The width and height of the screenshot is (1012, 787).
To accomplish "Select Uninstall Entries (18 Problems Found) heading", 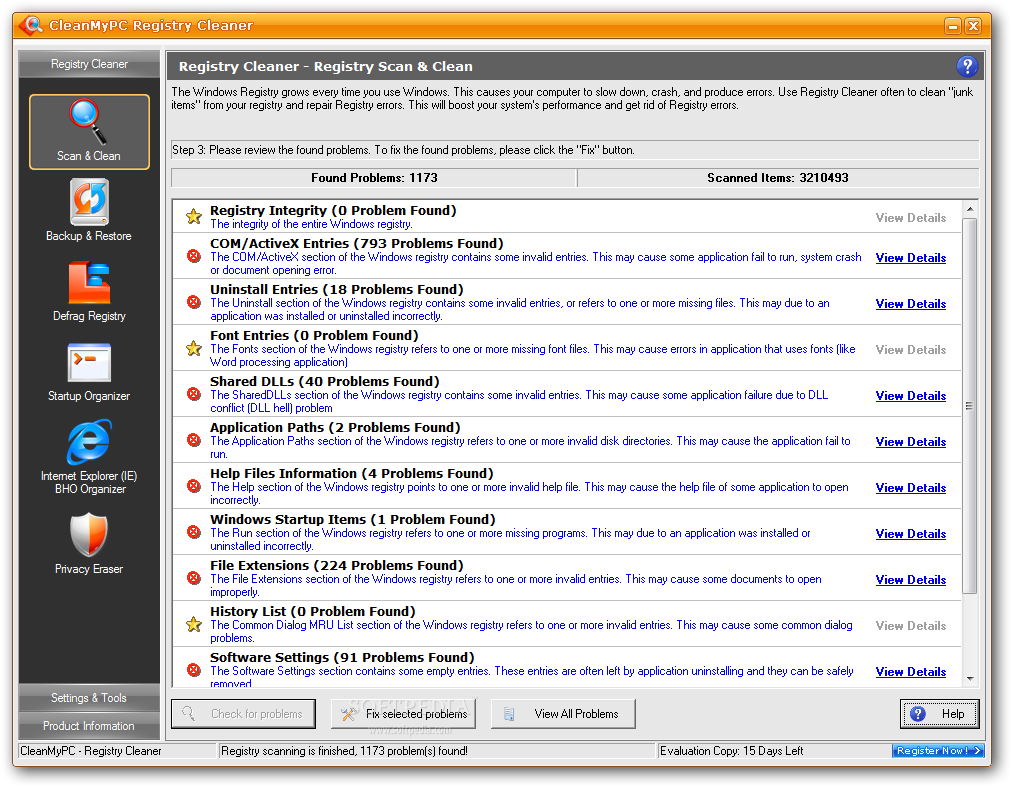I will click(x=337, y=289).
